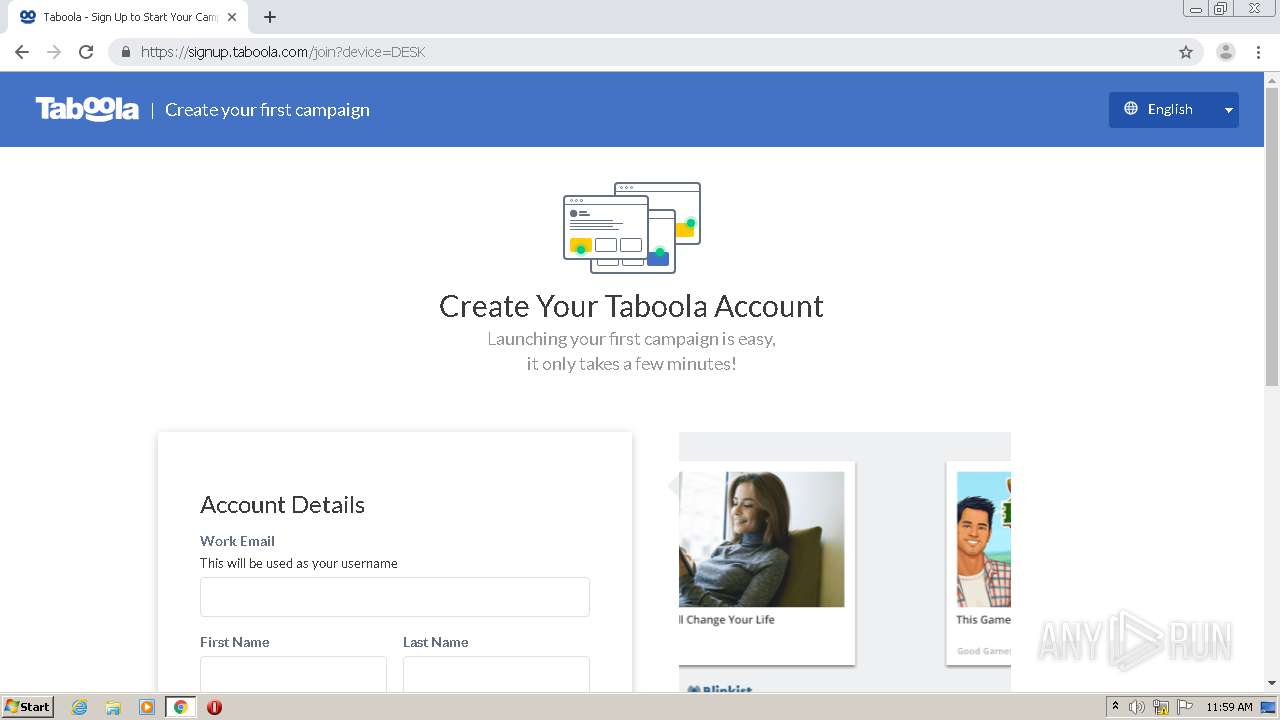Image resolution: width=1280 pixels, height=720 pixels.
Task: Click the globe icon beside English
Action: click(1131, 109)
